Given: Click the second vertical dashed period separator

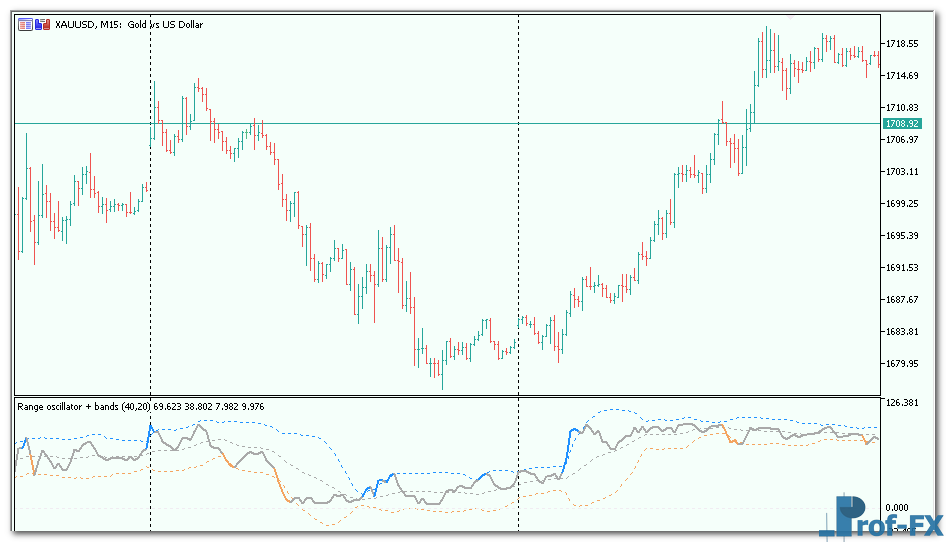Looking at the screenshot, I should [518, 250].
